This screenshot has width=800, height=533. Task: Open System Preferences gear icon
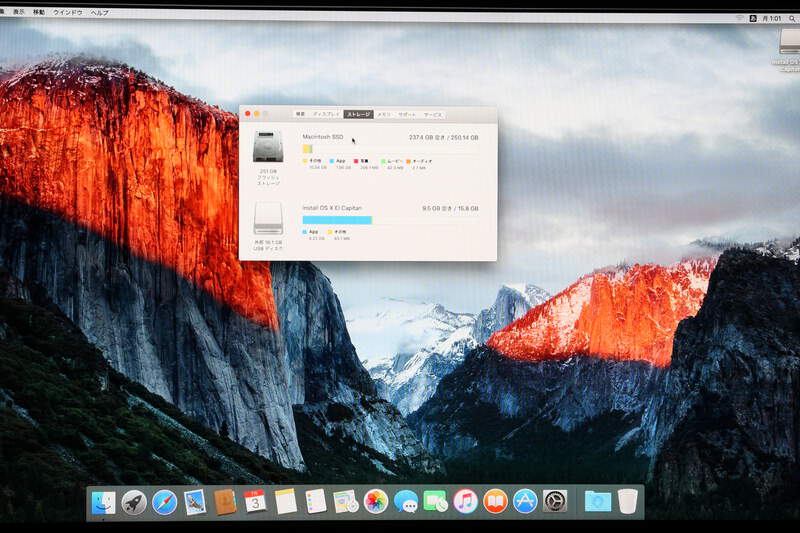(555, 501)
